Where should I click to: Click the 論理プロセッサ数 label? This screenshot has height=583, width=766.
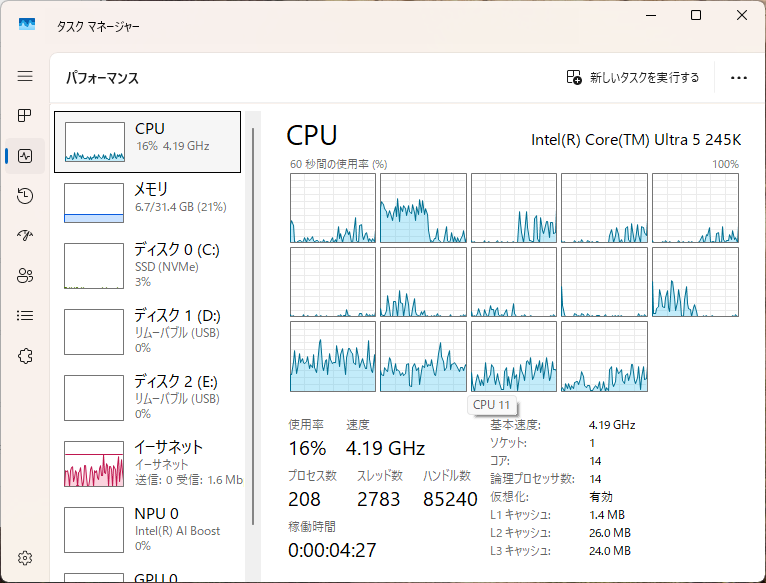532,479
